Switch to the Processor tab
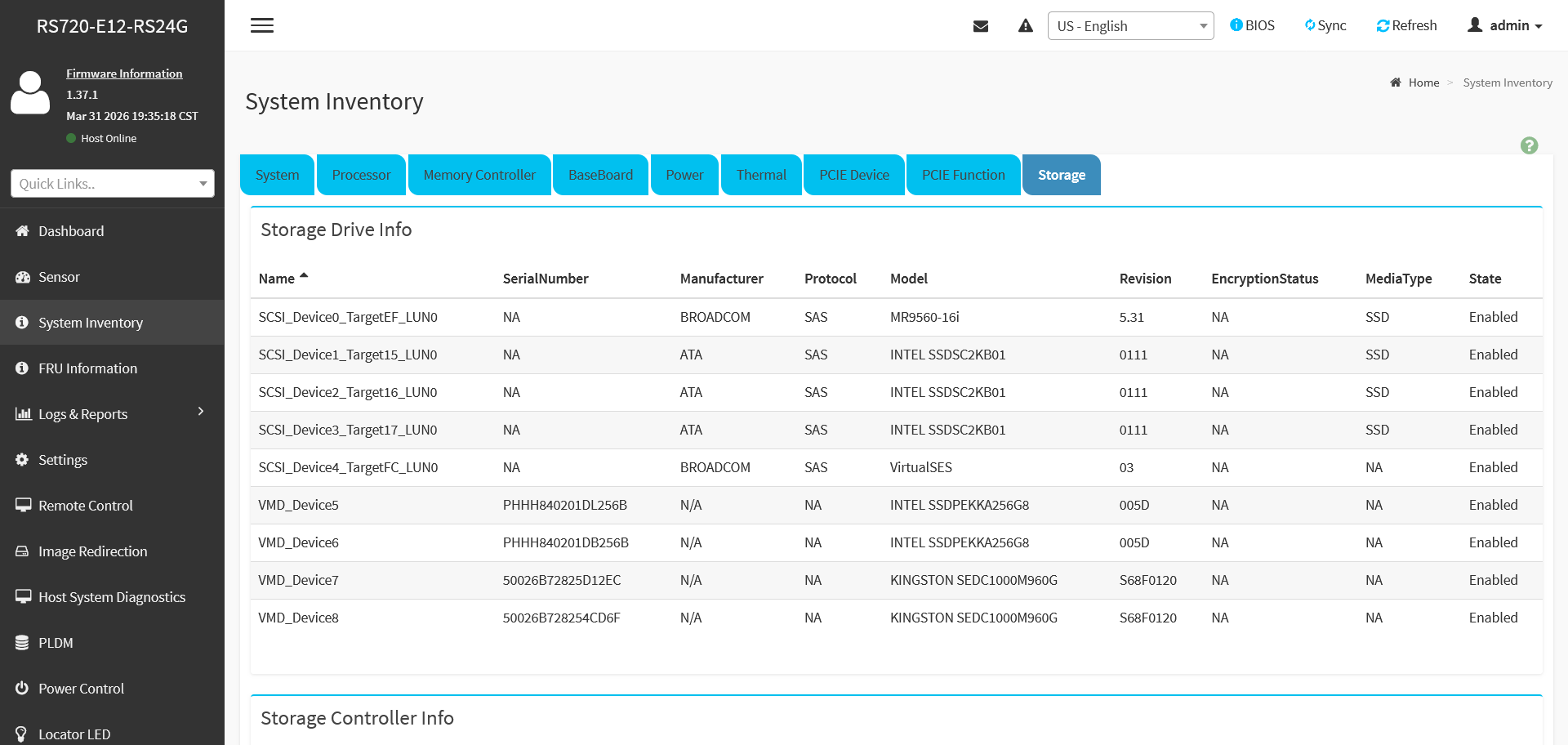Screen dimensions: 1568x745 pyautogui.click(x=361, y=175)
